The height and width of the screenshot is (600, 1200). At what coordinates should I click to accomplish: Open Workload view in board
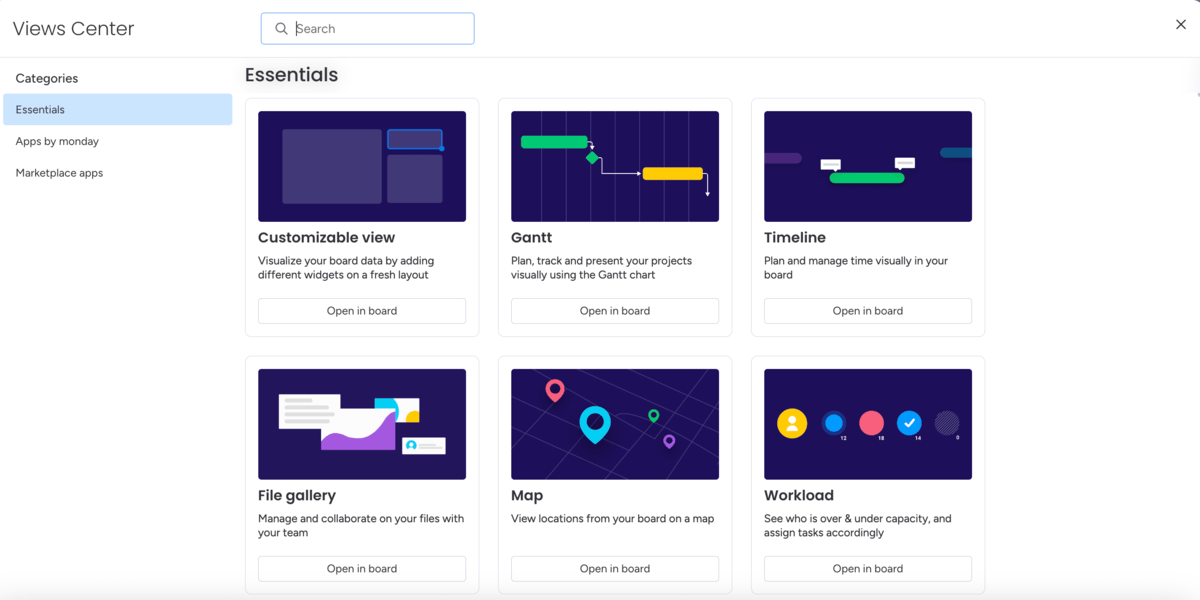click(x=867, y=569)
